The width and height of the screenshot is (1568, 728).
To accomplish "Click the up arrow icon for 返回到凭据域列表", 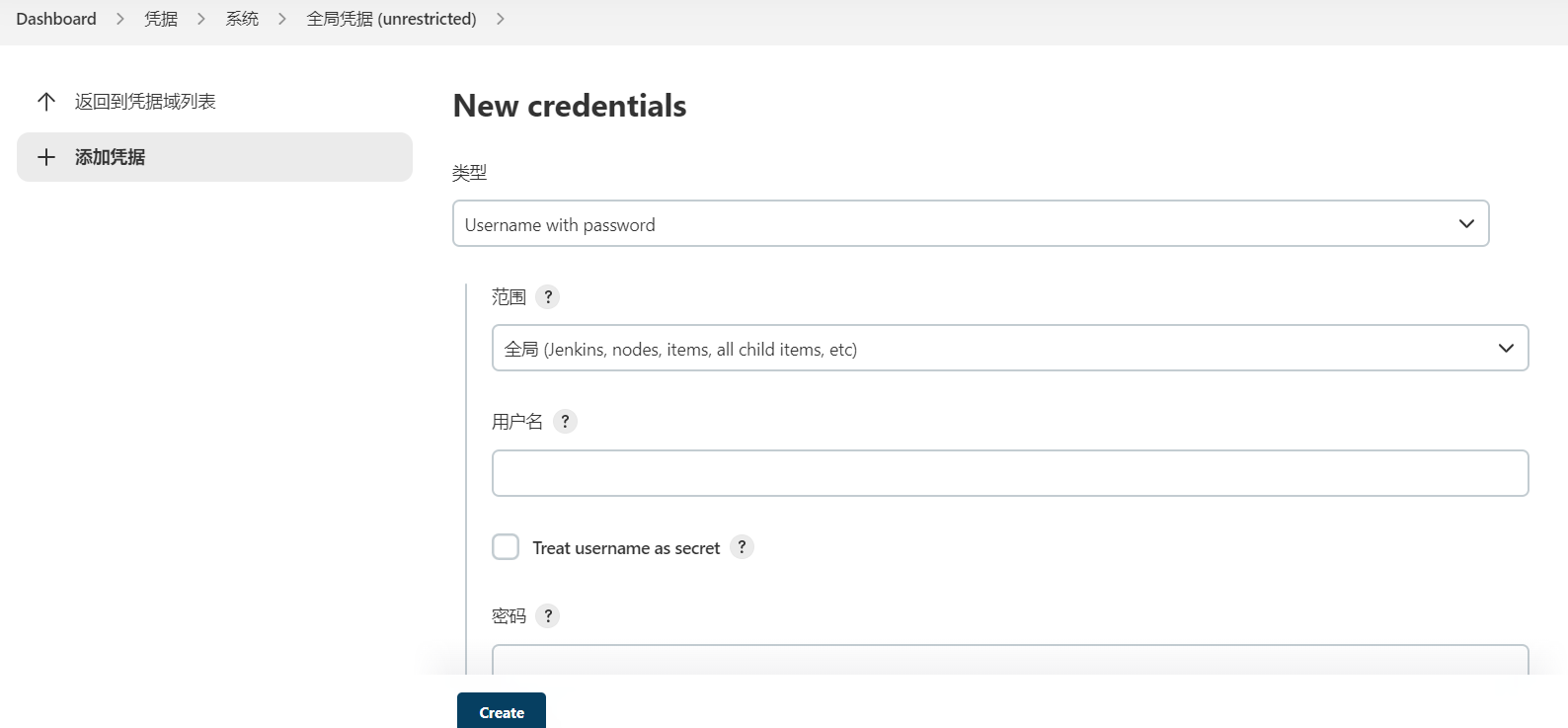I will pos(46,102).
